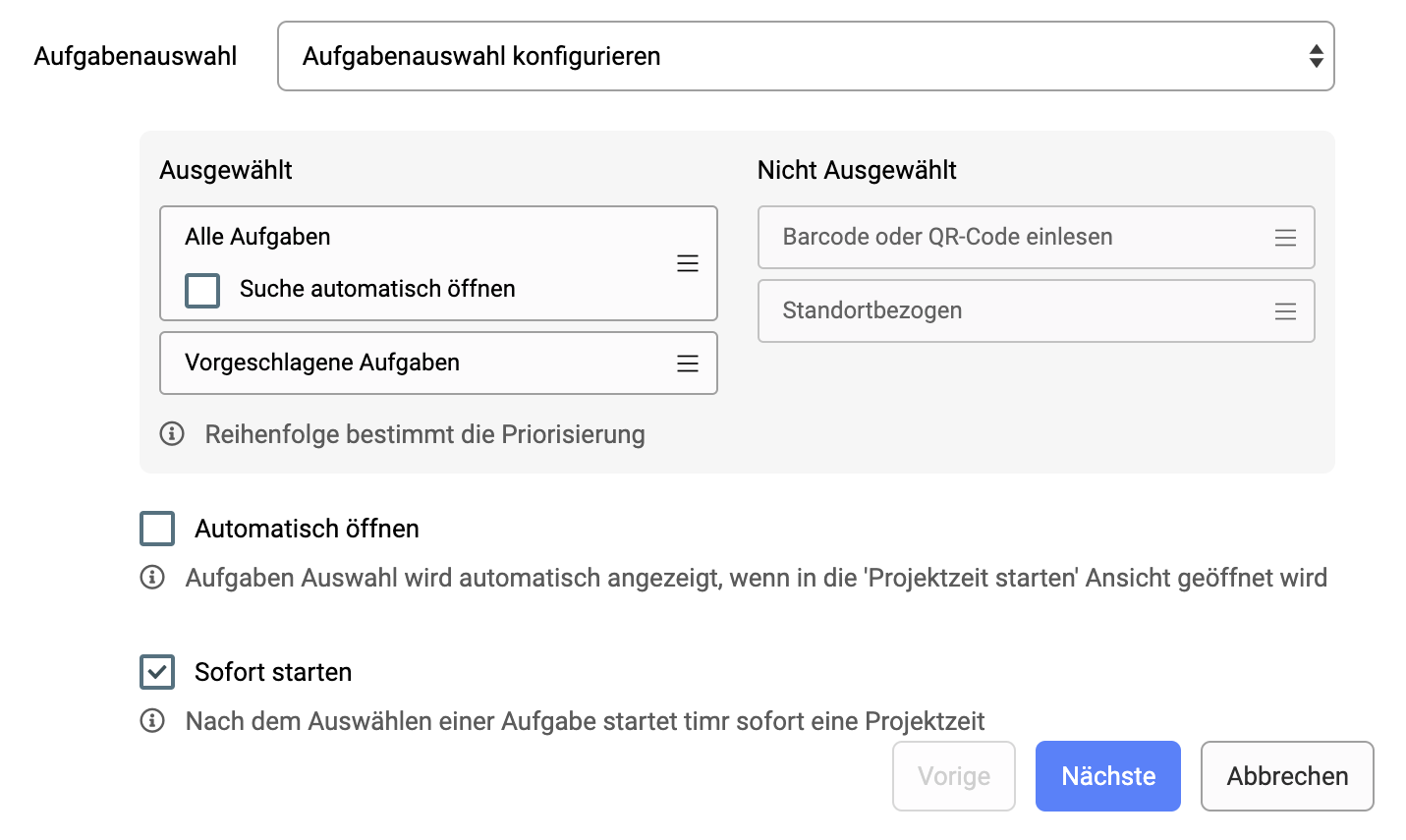
Task: Click the Sofort starten label text
Action: pyautogui.click(x=273, y=672)
